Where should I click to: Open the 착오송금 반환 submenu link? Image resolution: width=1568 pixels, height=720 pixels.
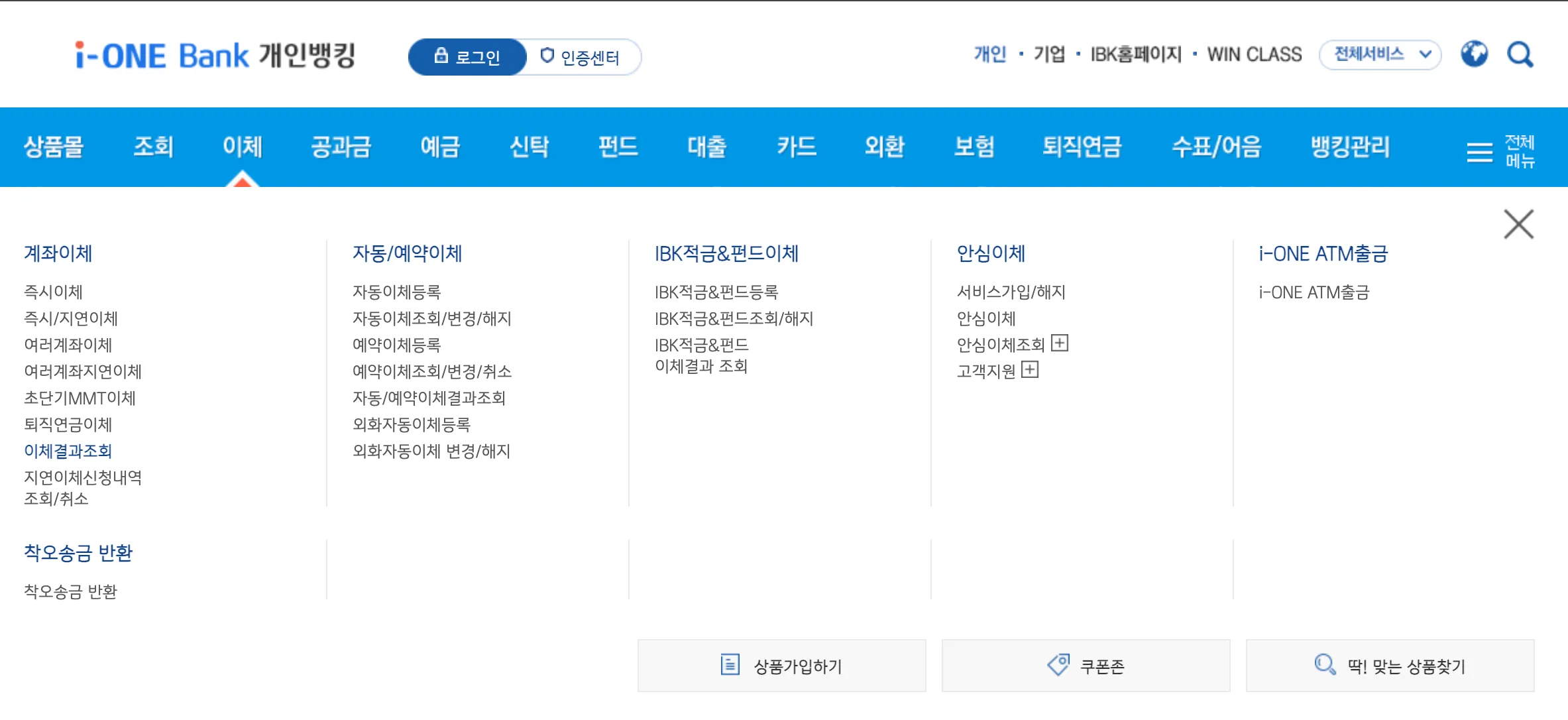pyautogui.click(x=70, y=591)
